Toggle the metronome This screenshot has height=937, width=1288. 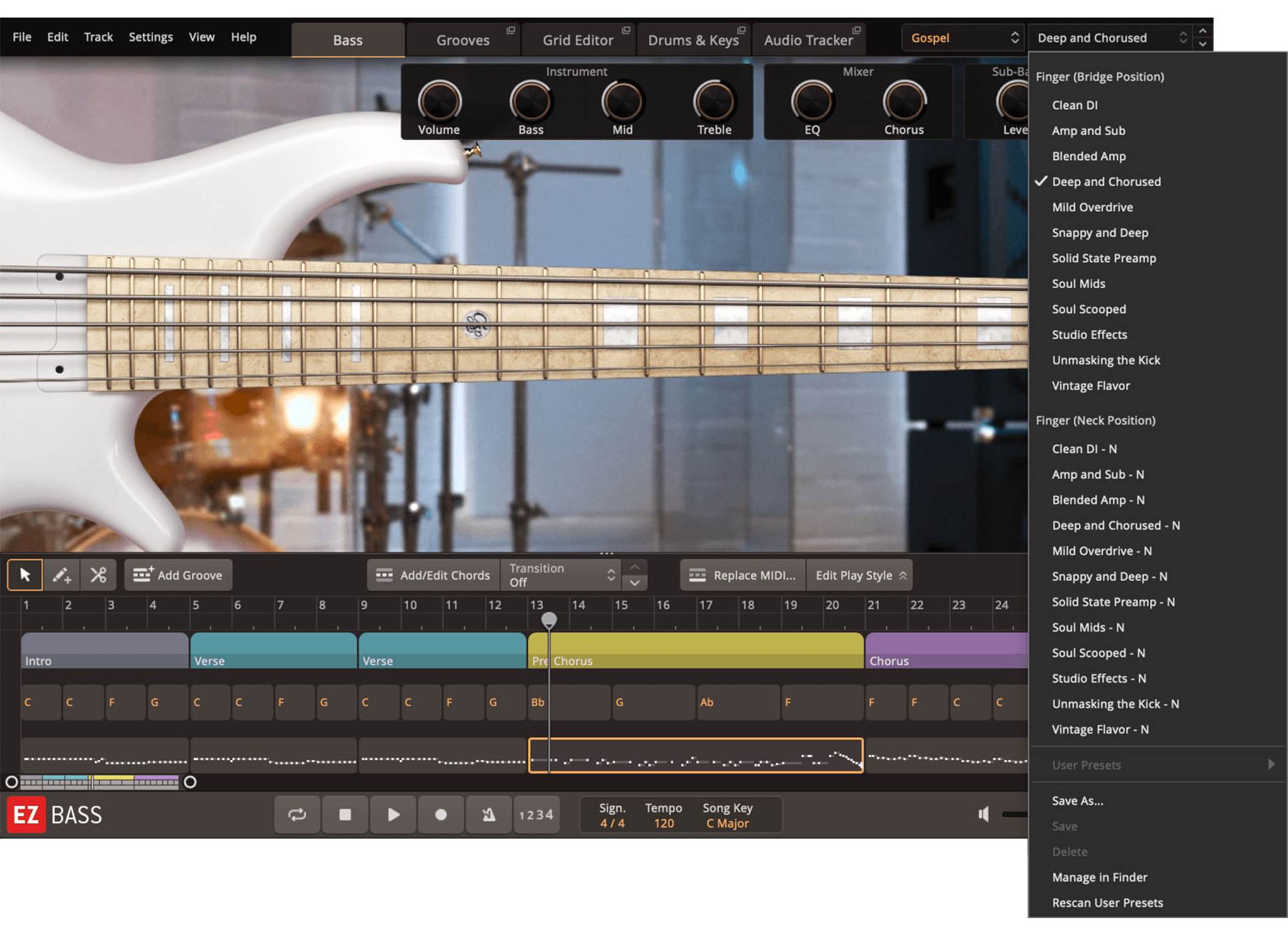click(489, 814)
